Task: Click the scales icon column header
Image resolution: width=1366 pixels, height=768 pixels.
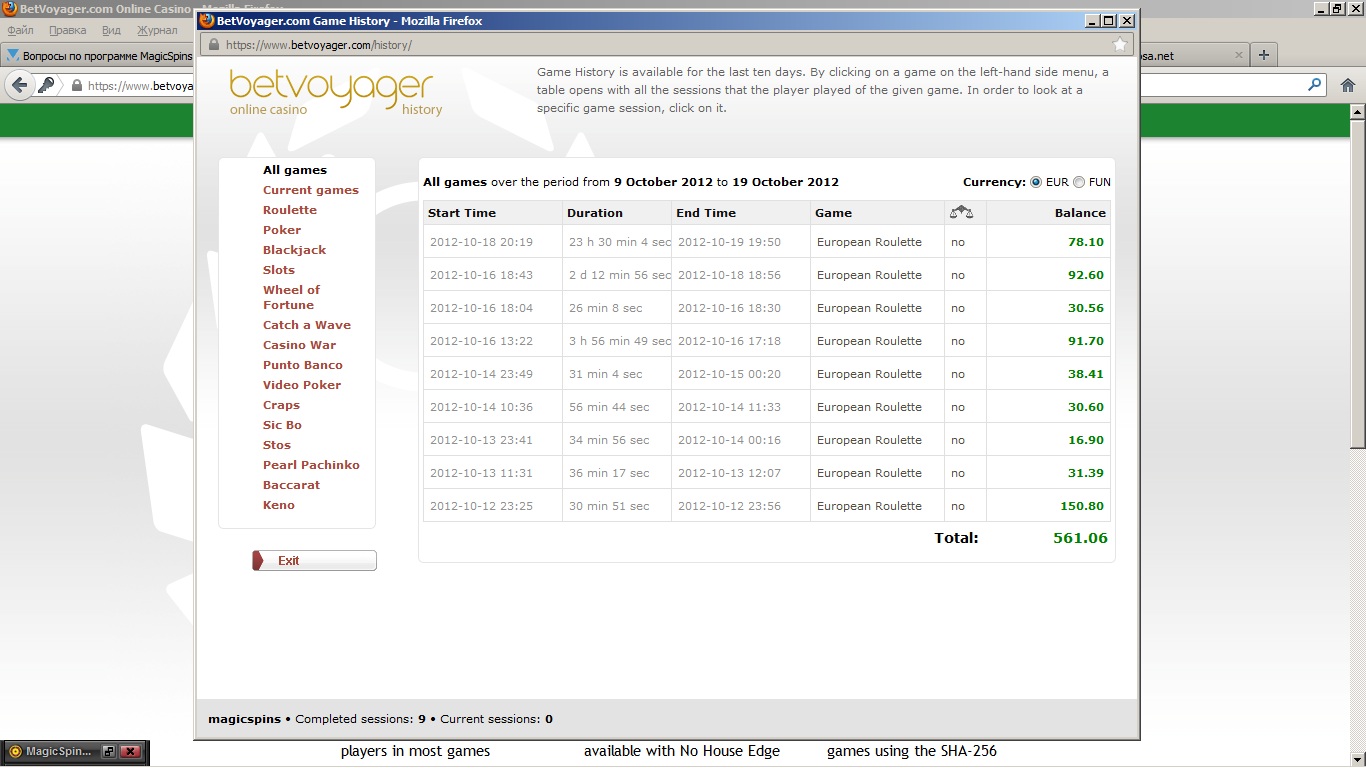Action: click(x=961, y=212)
